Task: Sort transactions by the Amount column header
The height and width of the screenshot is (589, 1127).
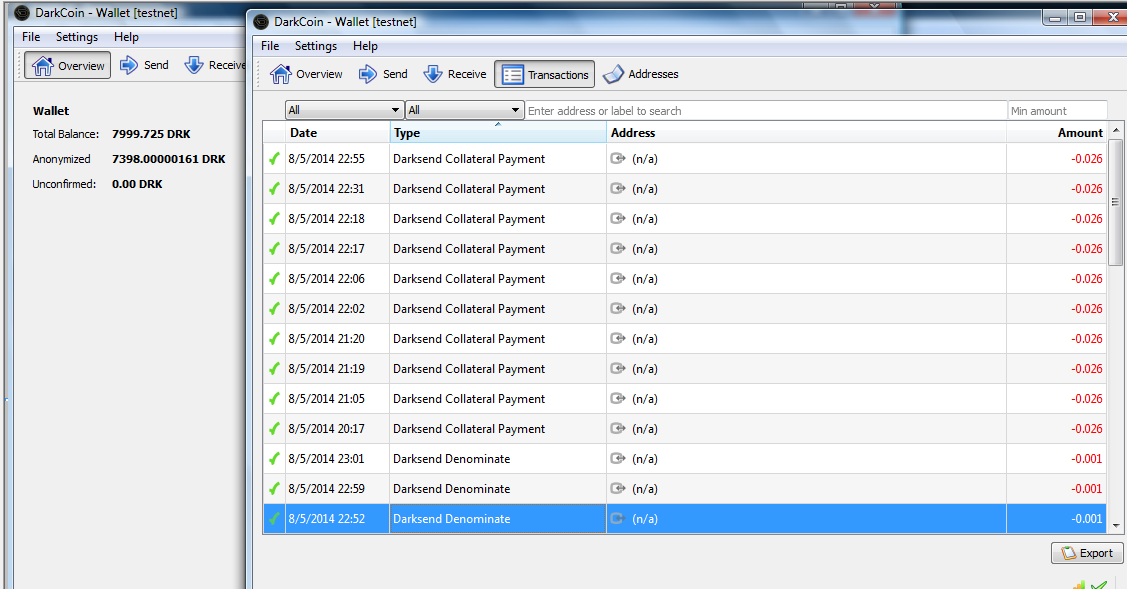Action: click(x=1057, y=133)
